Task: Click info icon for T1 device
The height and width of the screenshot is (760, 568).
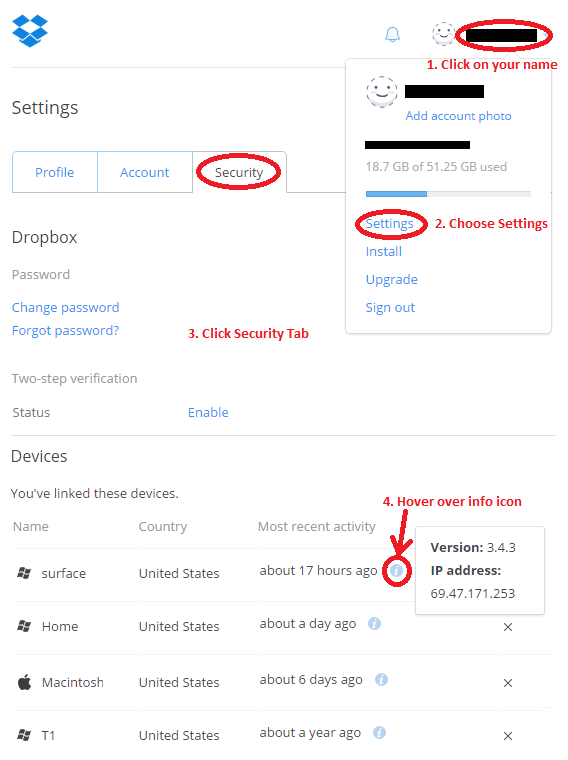Action: click(x=379, y=732)
